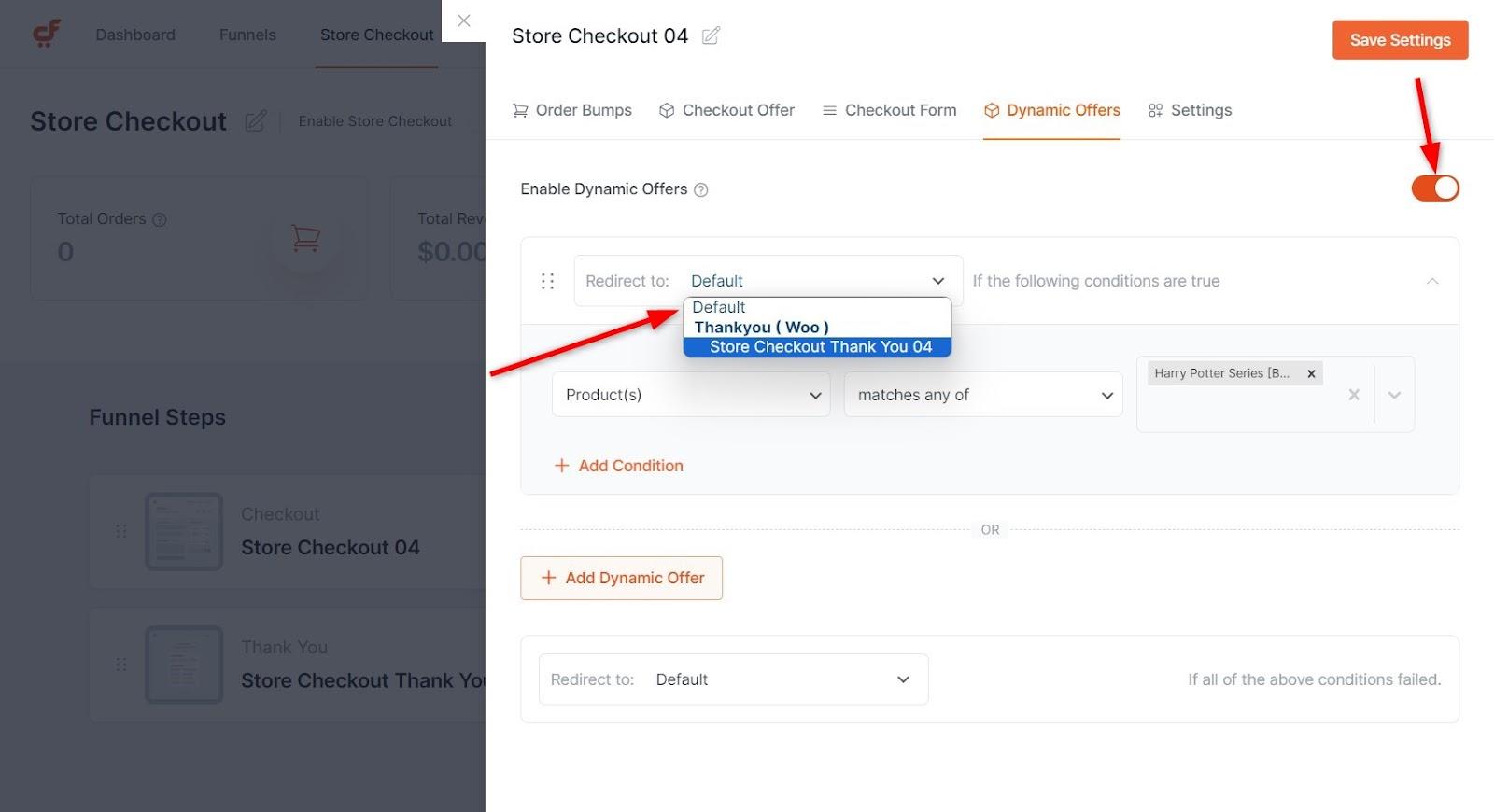The height and width of the screenshot is (812, 1494).
Task: Open the fallback Redirect to Default dropdown
Action: pos(733,679)
